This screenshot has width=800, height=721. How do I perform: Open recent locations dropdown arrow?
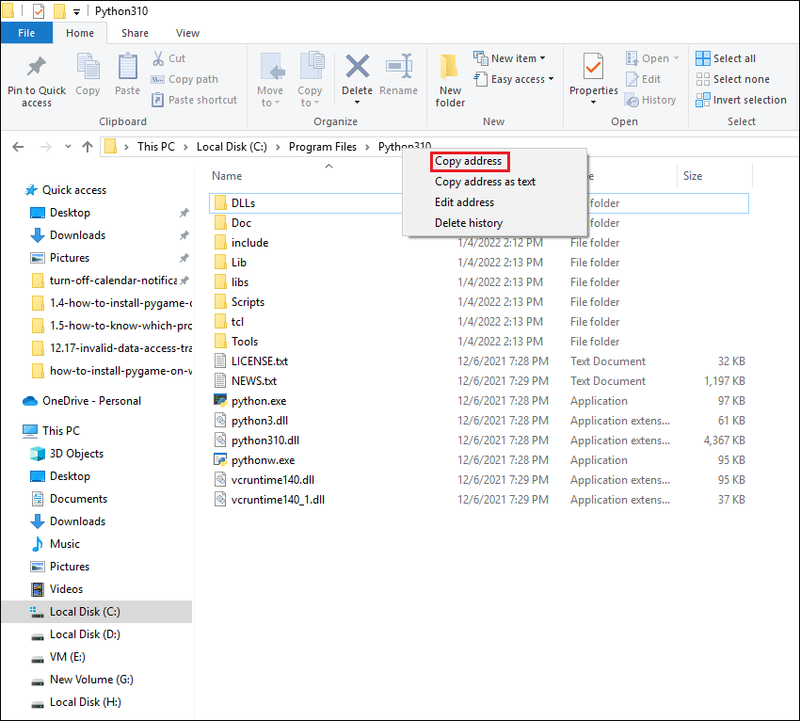(68, 147)
